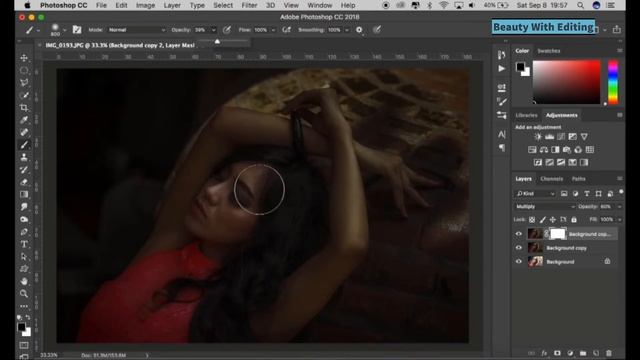Image resolution: width=640 pixels, height=360 pixels.
Task: Open the Filter menu
Action: pyautogui.click(x=249, y=5)
